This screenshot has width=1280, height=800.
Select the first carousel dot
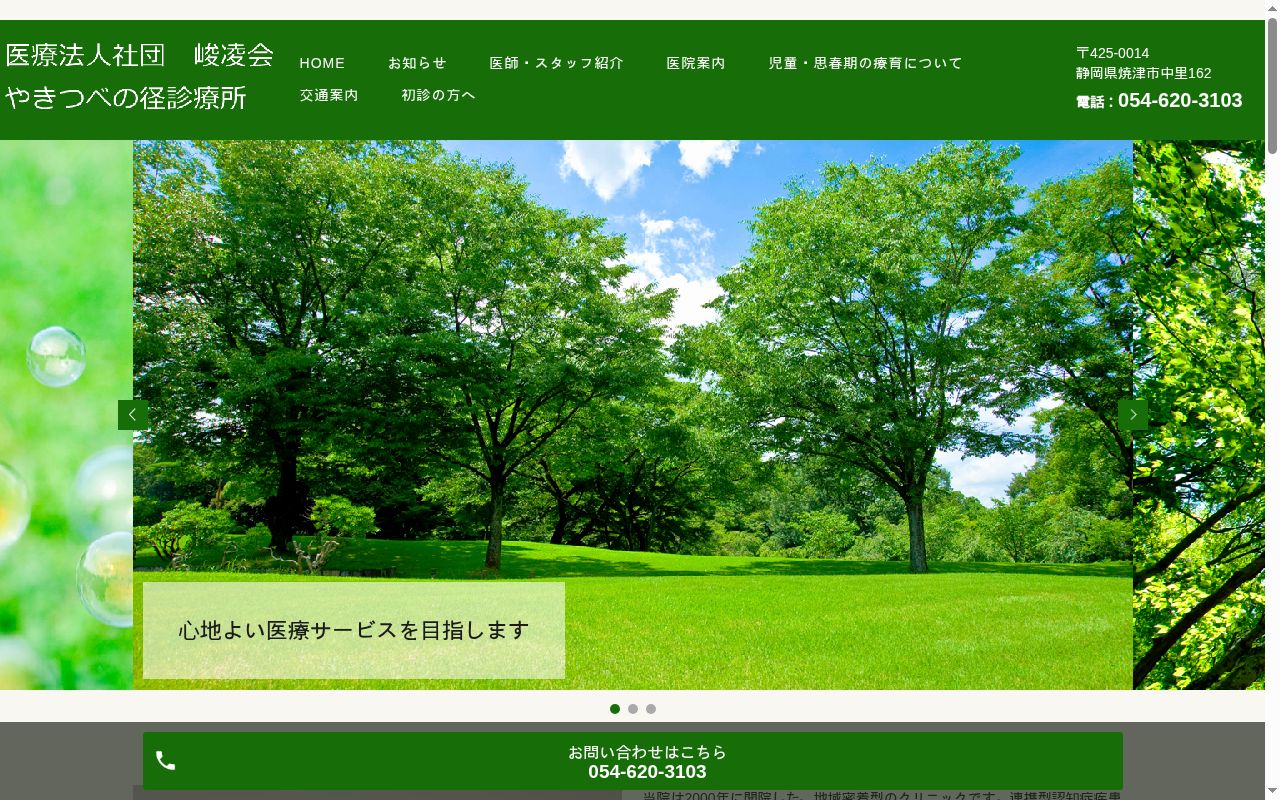pos(615,709)
